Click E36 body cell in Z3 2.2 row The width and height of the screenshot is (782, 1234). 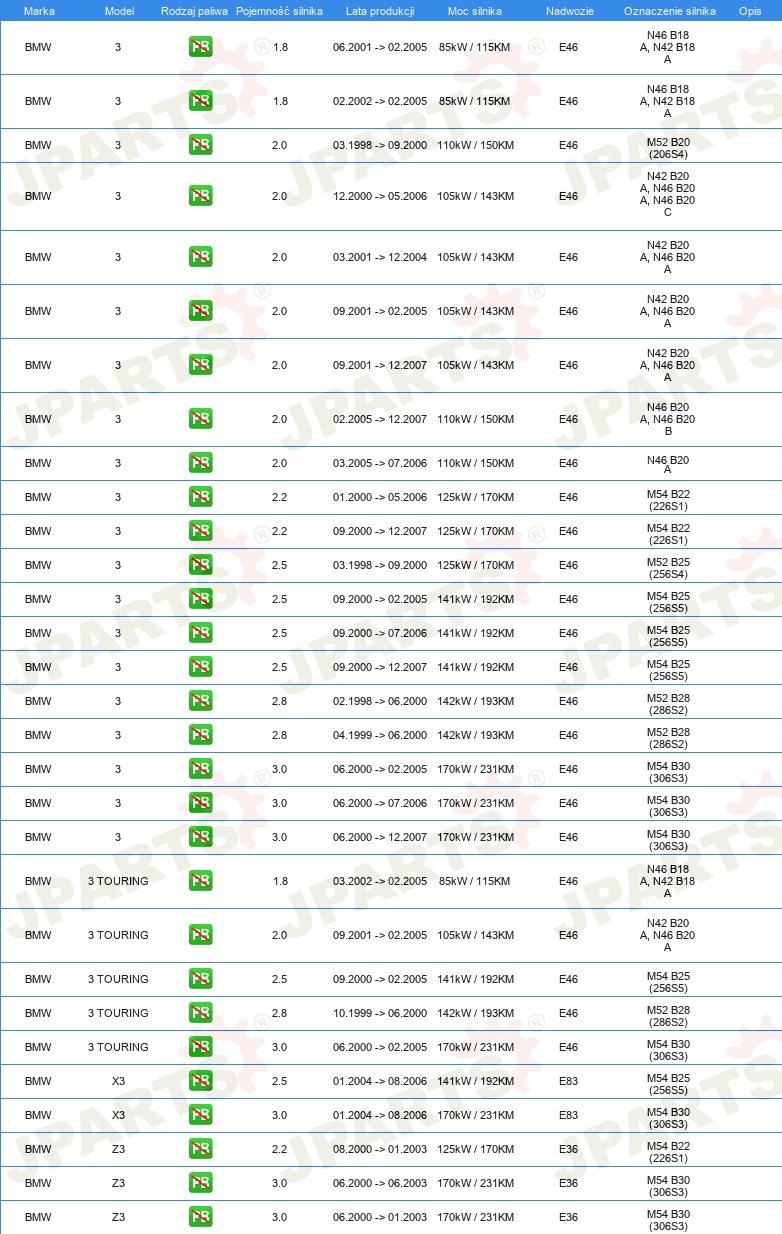click(569, 1149)
